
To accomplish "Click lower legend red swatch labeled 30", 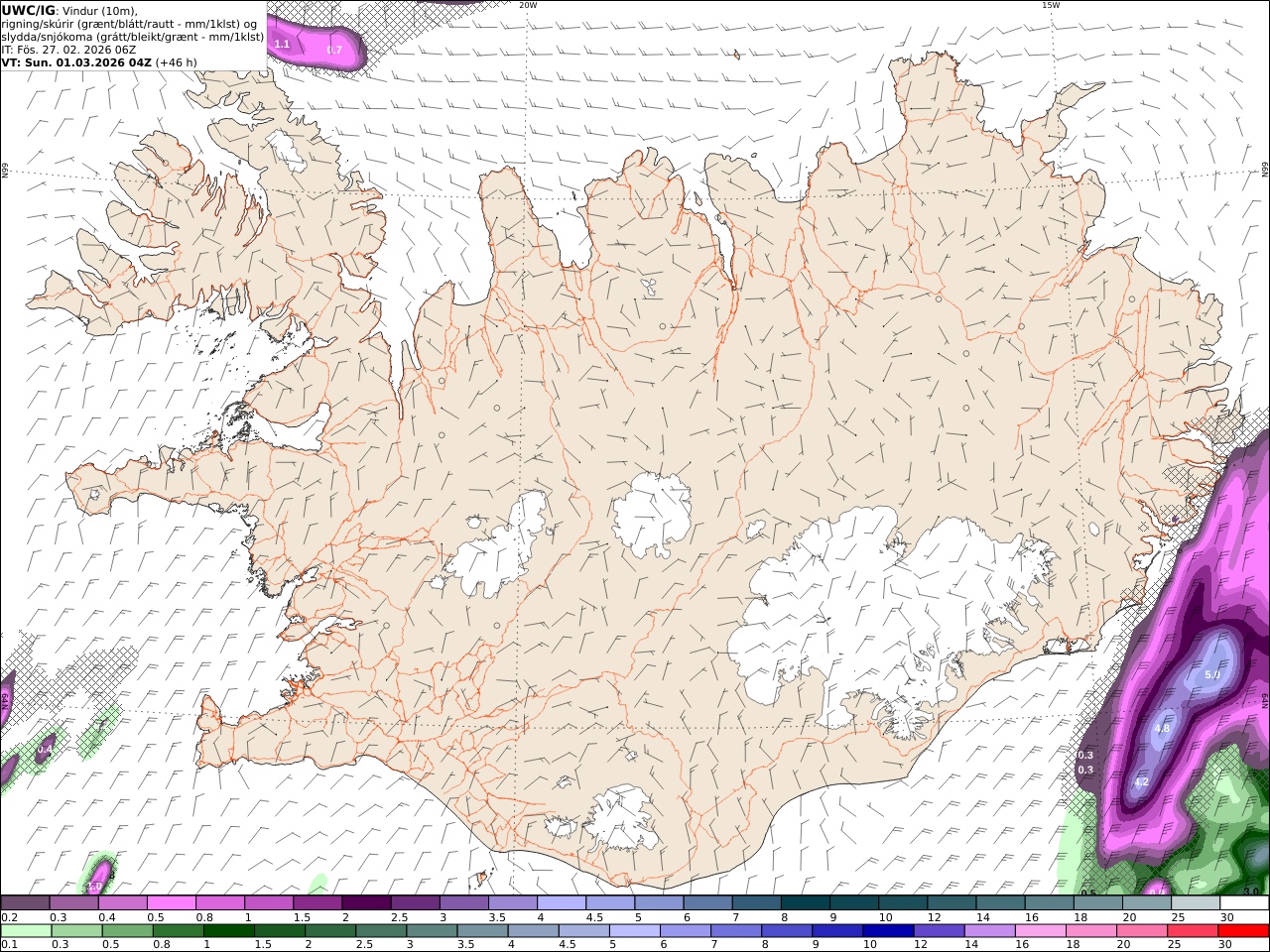I will click(x=1244, y=930).
